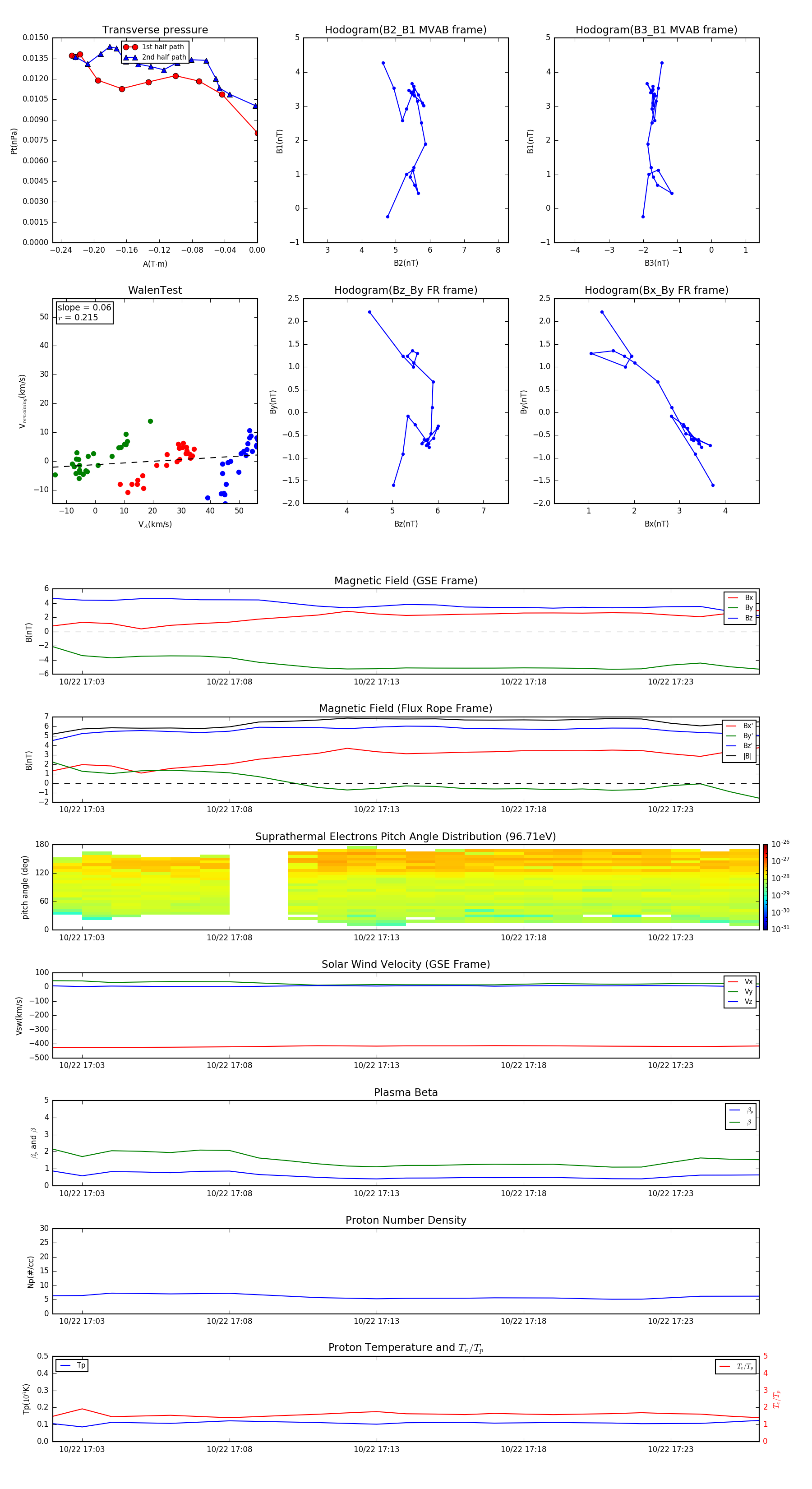Click the dashed fit line in the WalenTest plot
This screenshot has height=1489, width=812.
[x=155, y=461]
